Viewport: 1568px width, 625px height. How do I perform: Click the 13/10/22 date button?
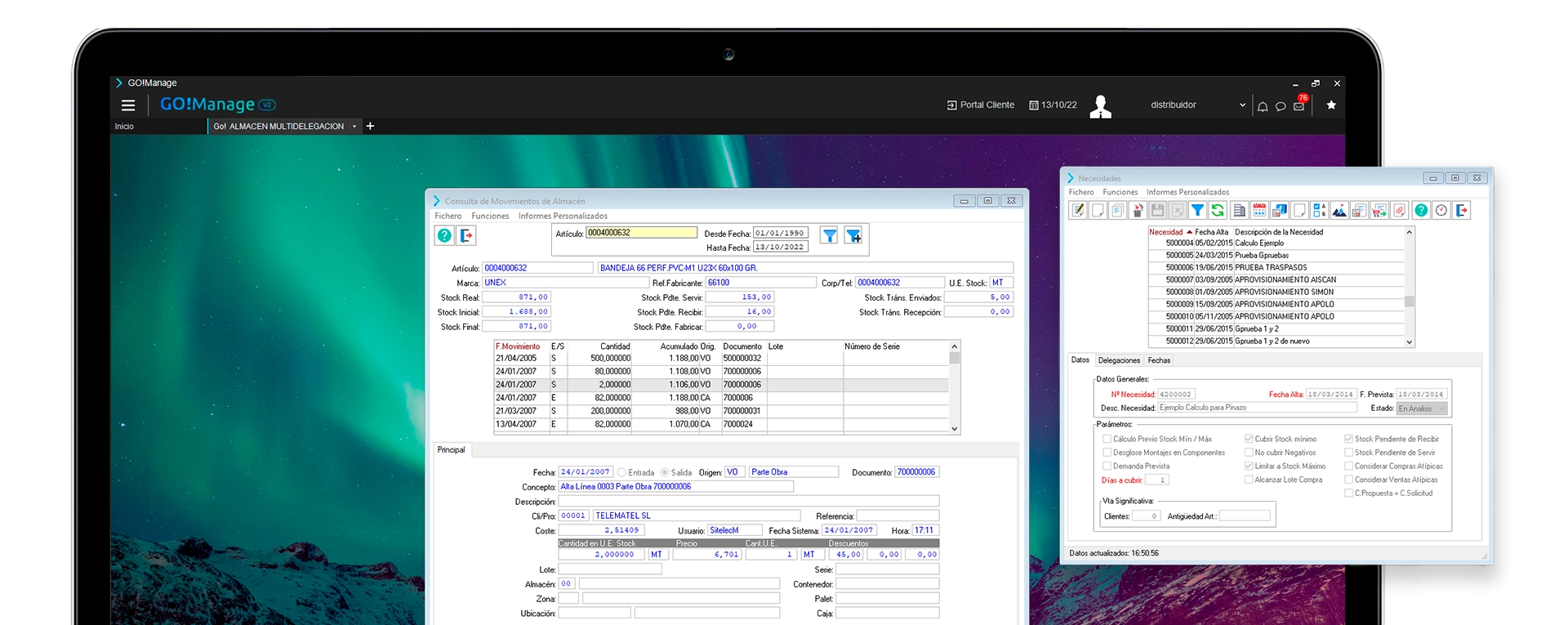(1053, 105)
